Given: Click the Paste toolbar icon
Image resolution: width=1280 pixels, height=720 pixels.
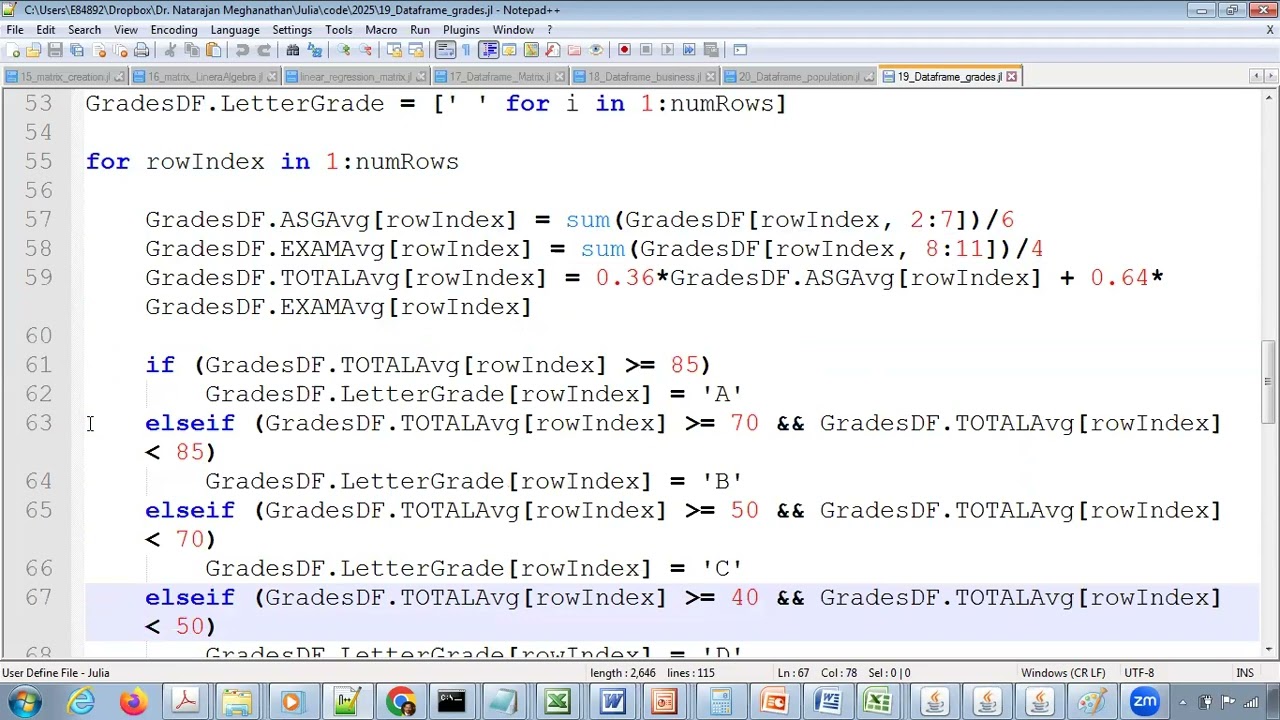Looking at the screenshot, I should pos(213,50).
